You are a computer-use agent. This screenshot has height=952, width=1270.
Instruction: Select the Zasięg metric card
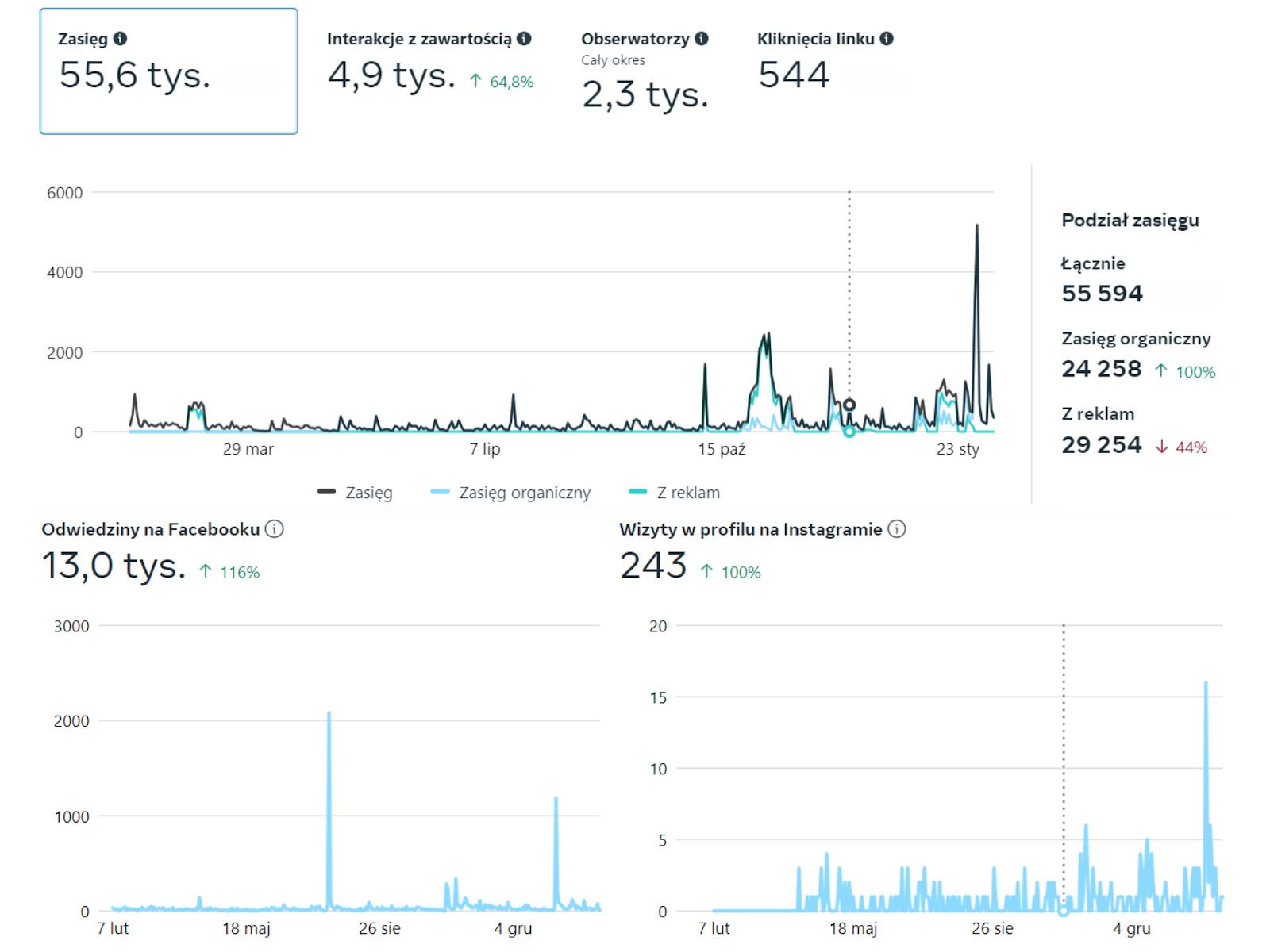(168, 71)
